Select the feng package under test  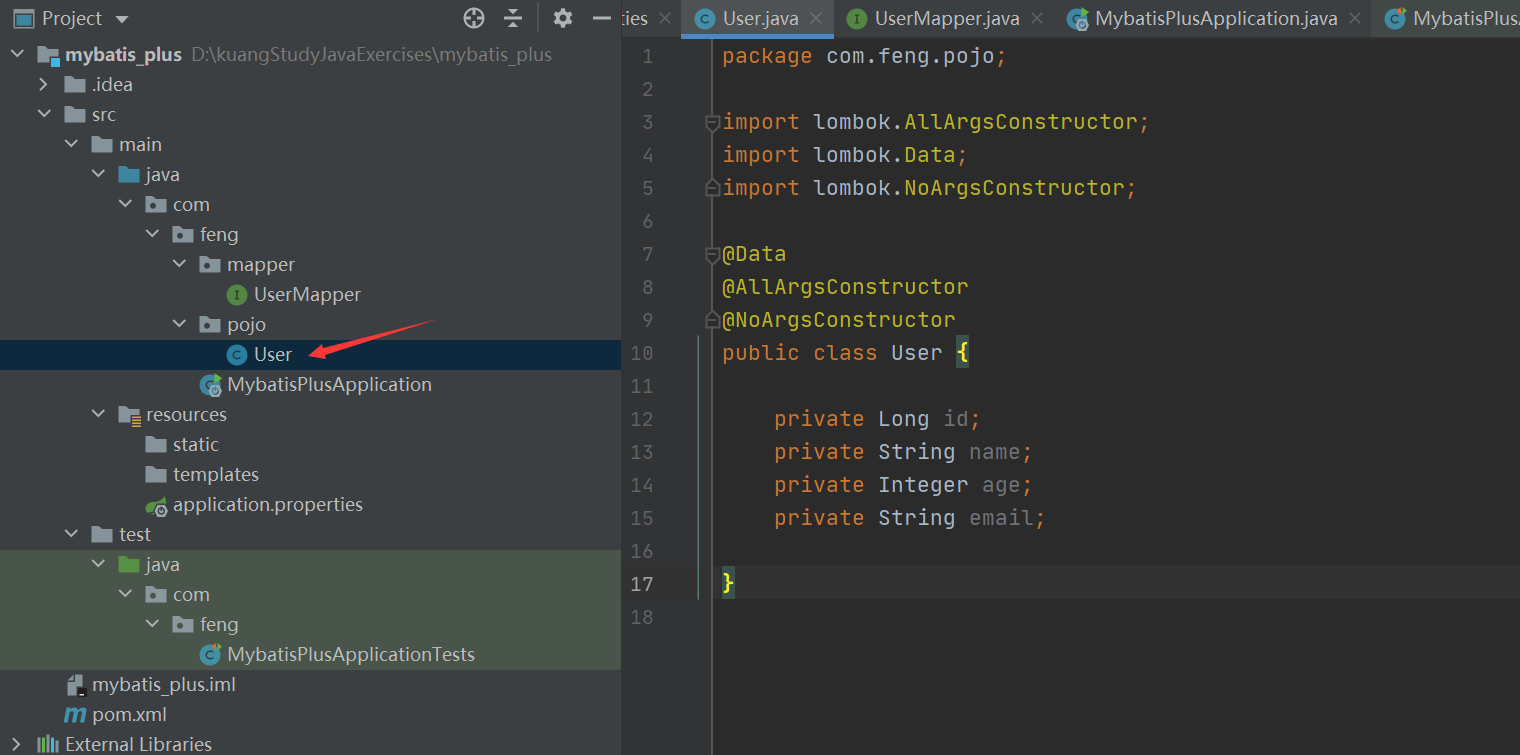click(x=205, y=624)
